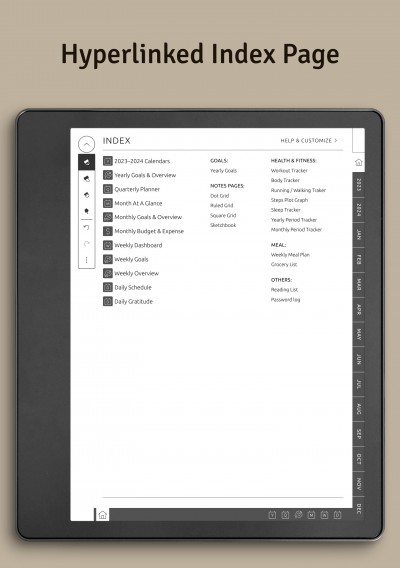Open the Workout Tracker page
Image resolution: width=400 pixels, height=568 pixels.
[289, 171]
